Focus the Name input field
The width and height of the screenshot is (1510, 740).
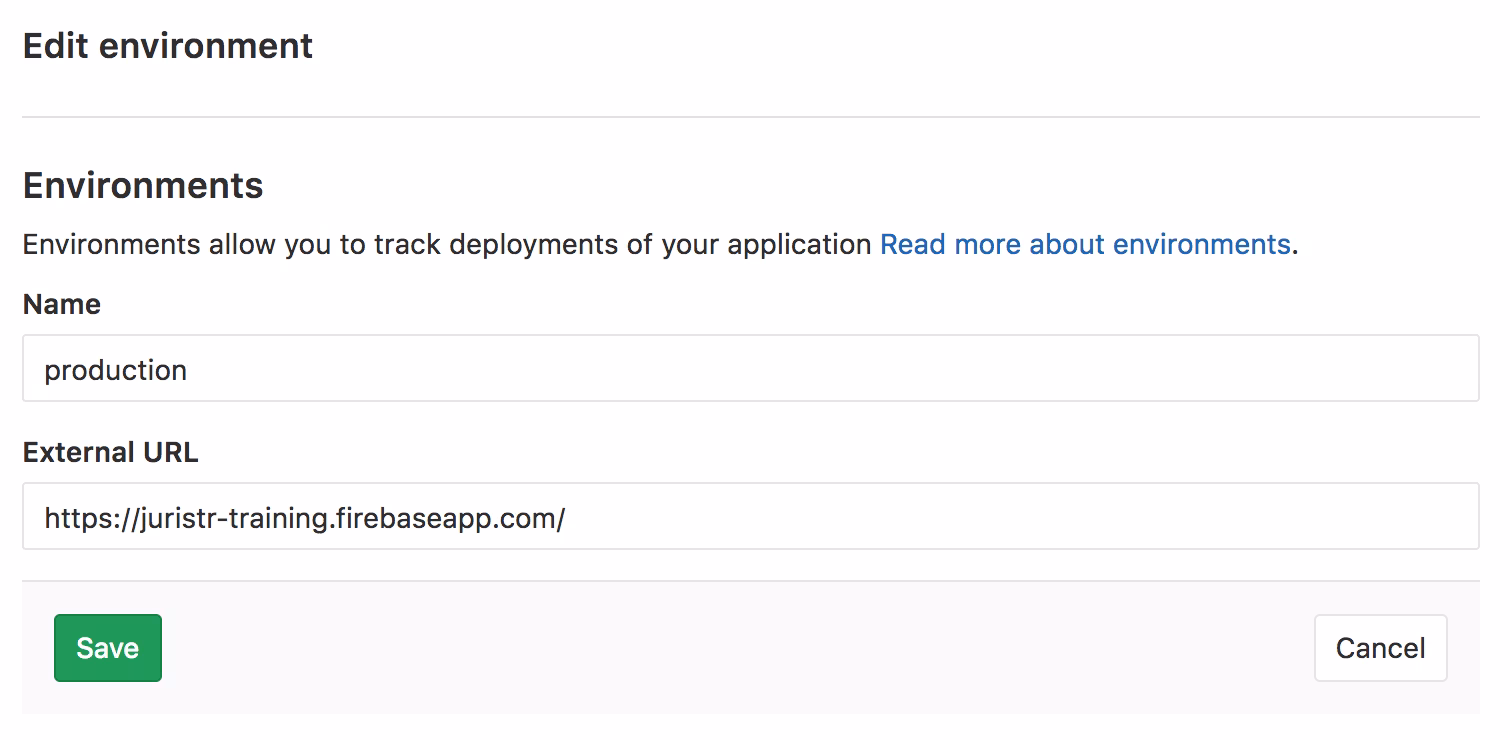750,369
